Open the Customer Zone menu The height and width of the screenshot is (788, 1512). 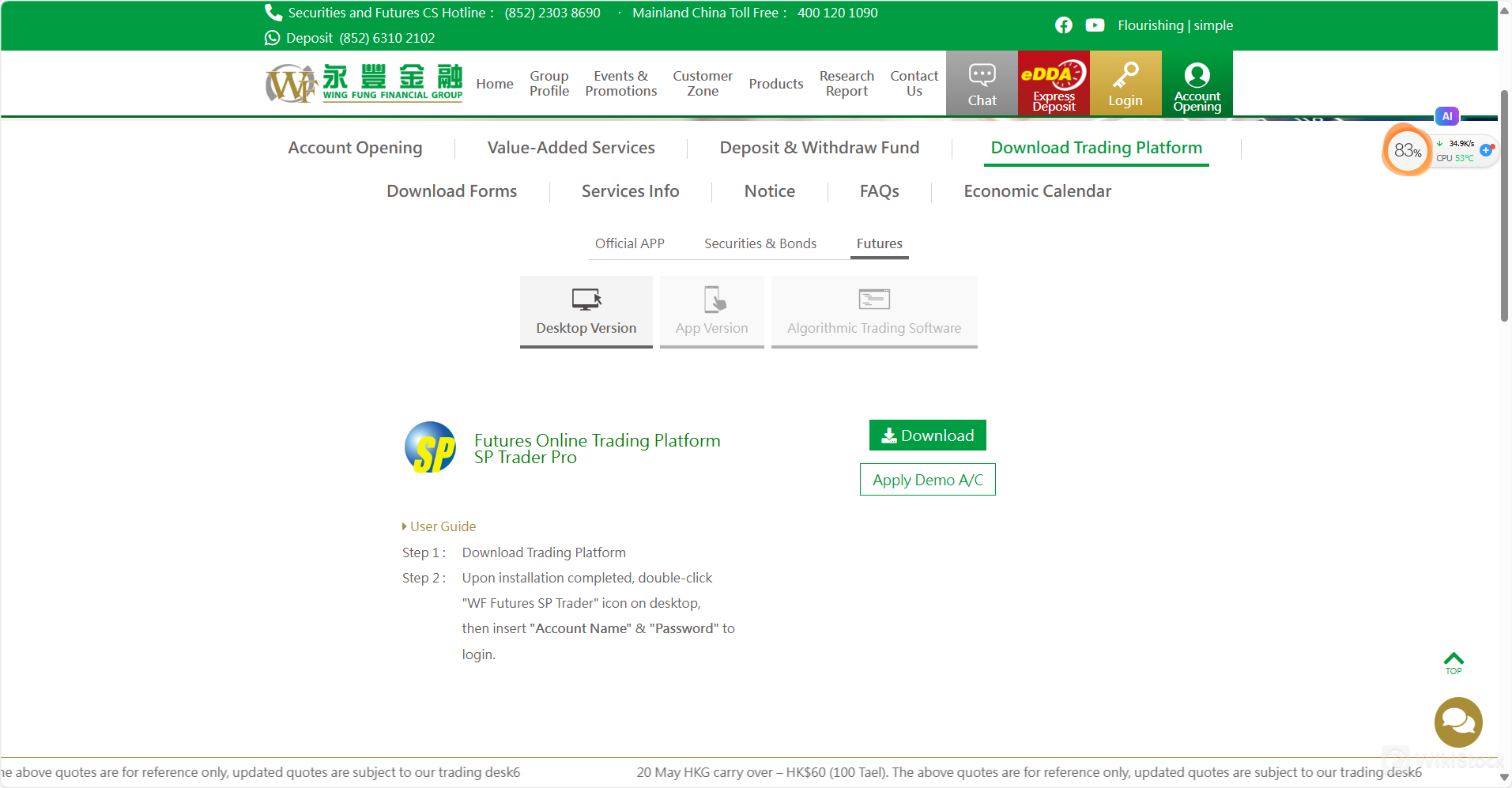click(x=703, y=83)
